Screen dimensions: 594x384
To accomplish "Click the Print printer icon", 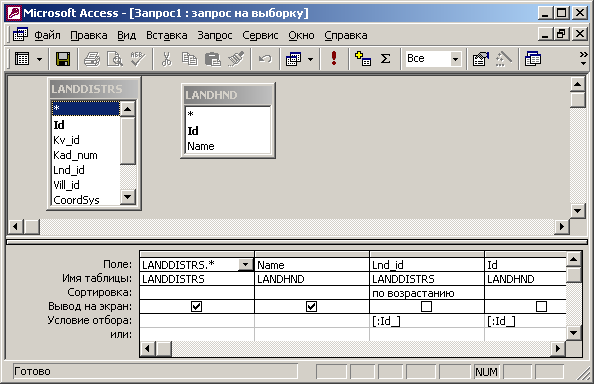I will [x=92, y=59].
